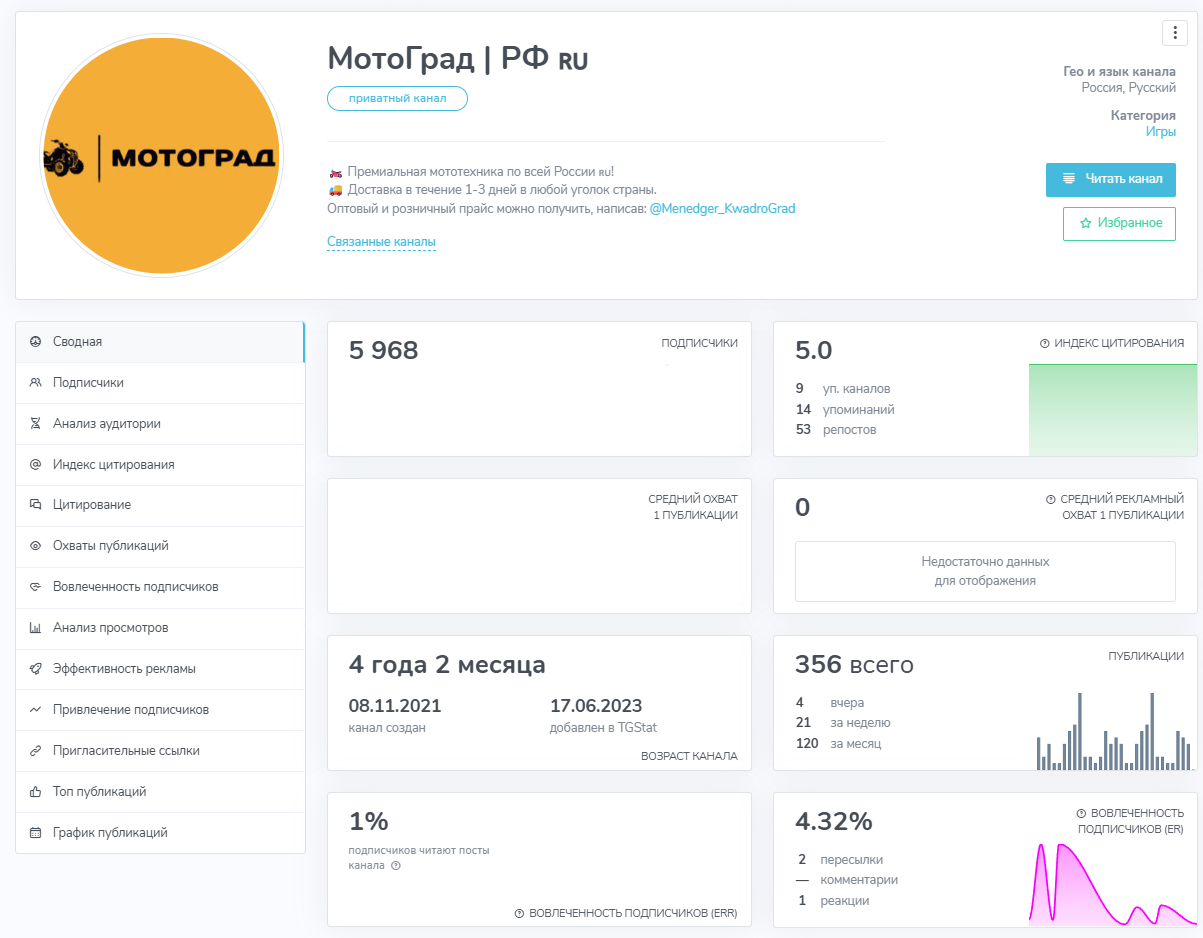Click the publications bar chart

(x=1112, y=732)
